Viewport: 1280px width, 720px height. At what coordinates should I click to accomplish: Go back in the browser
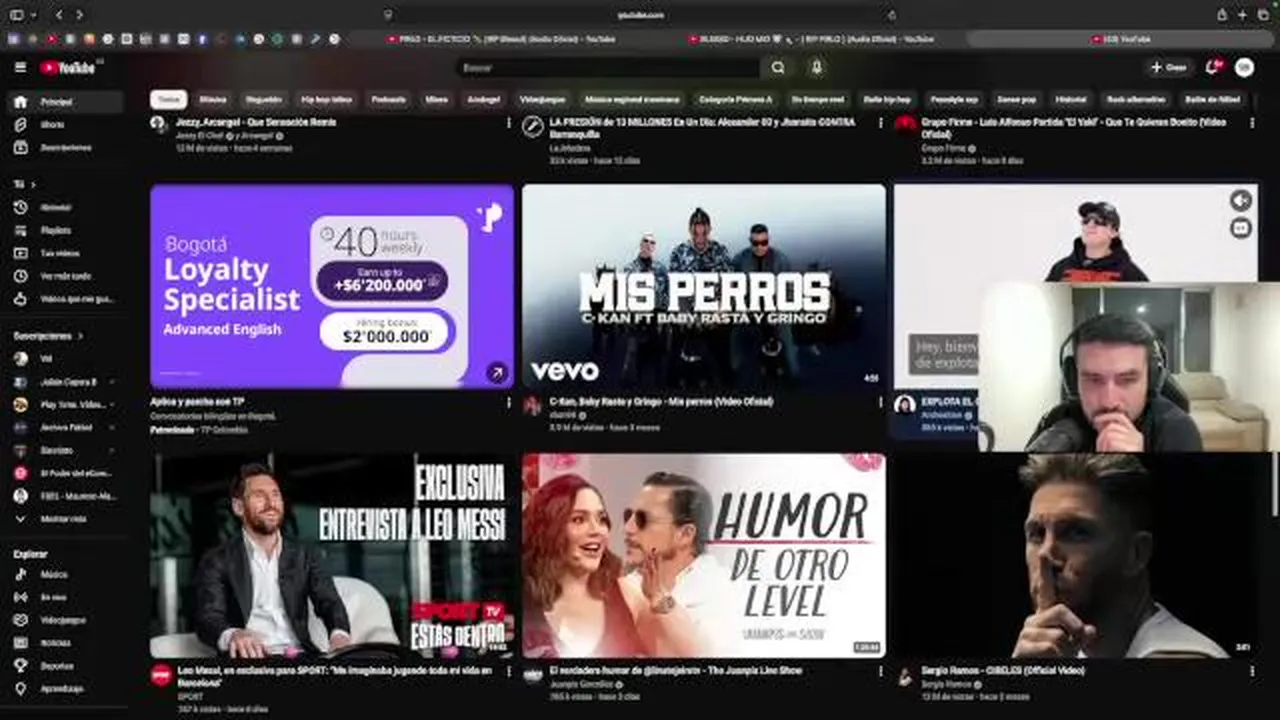coord(58,15)
